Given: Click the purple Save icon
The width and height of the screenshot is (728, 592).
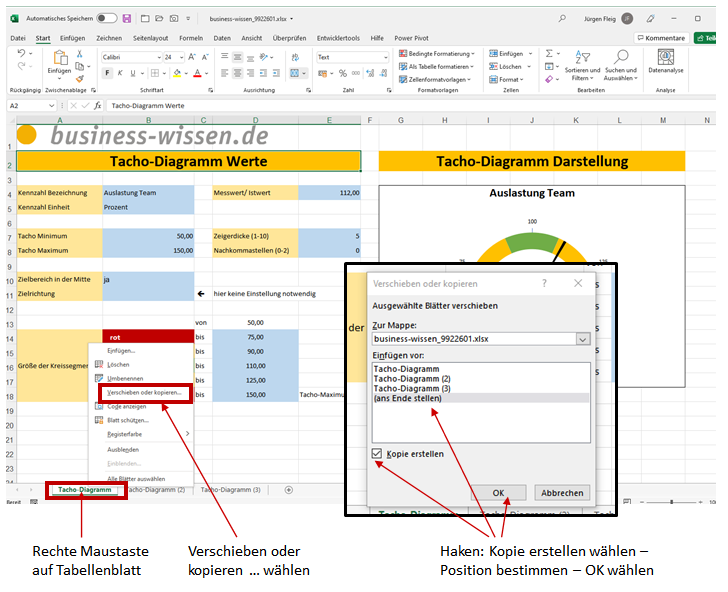Looking at the screenshot, I should pos(127,19).
